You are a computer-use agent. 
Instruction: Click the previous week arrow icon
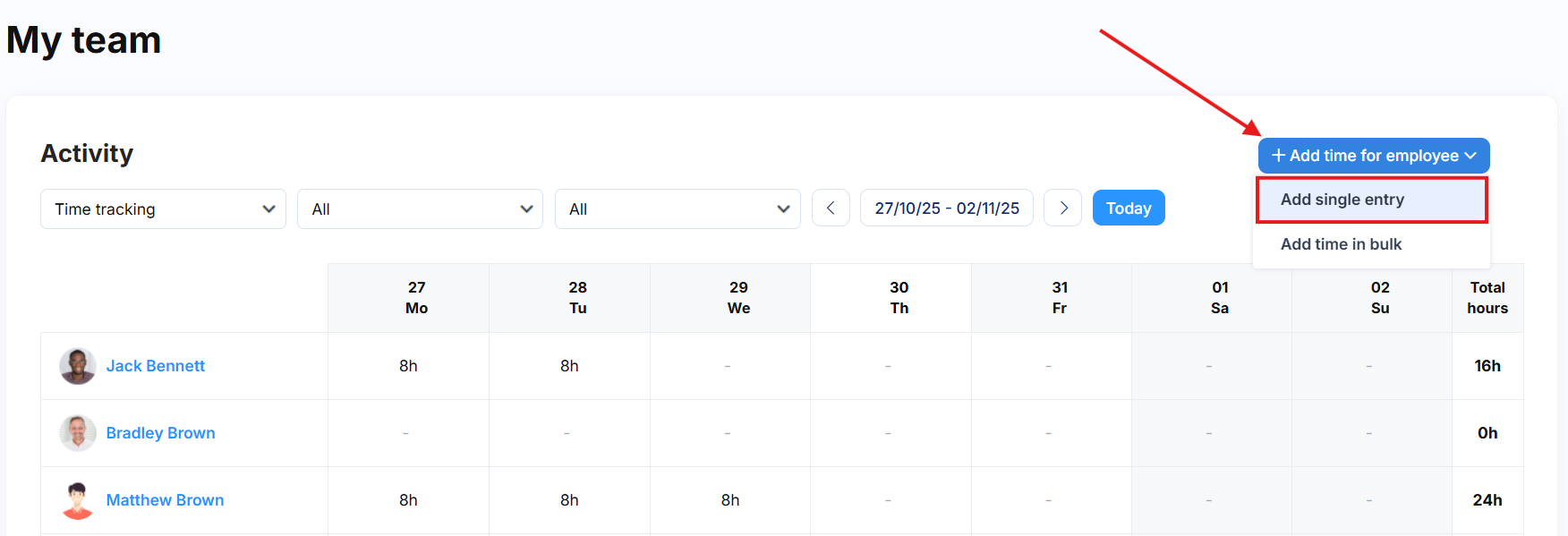pyautogui.click(x=831, y=208)
